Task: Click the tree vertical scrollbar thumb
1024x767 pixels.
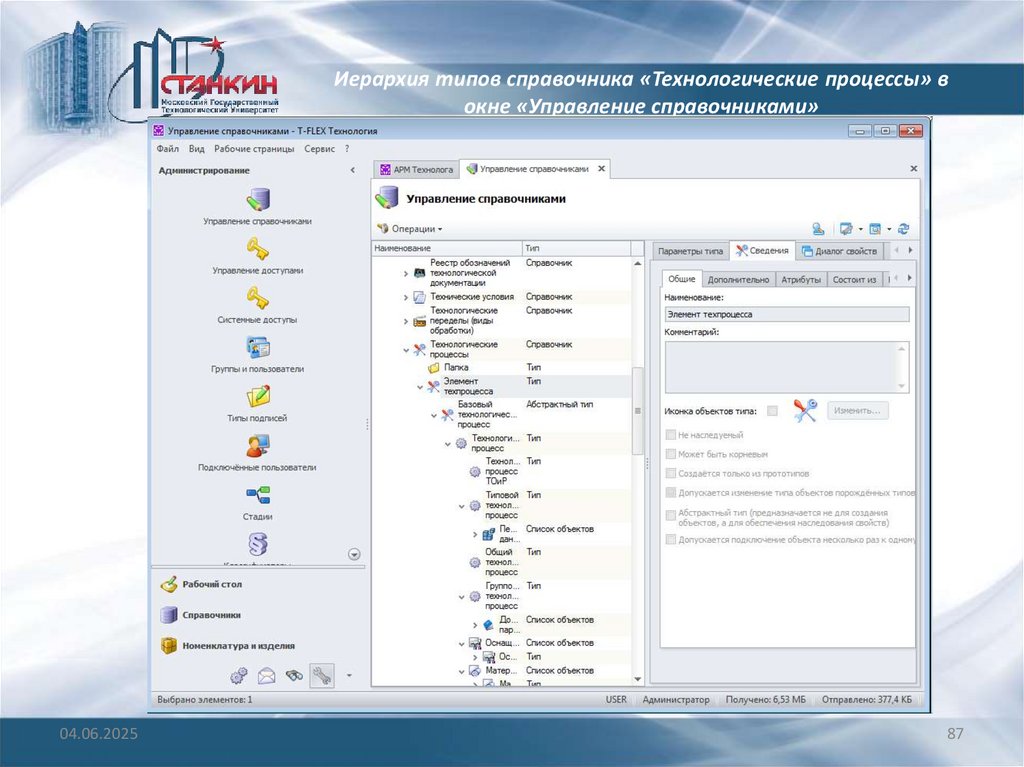Action: point(637,410)
